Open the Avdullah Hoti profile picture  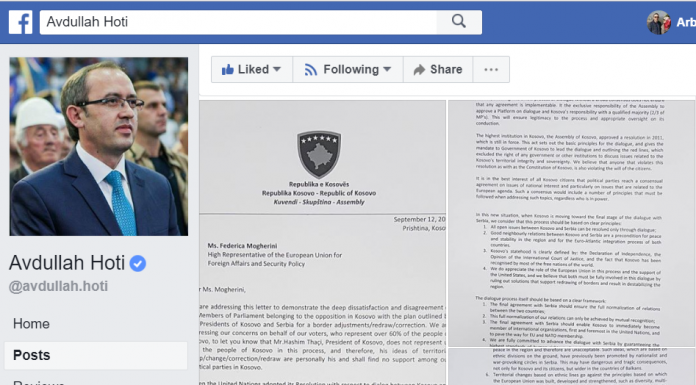click(99, 147)
